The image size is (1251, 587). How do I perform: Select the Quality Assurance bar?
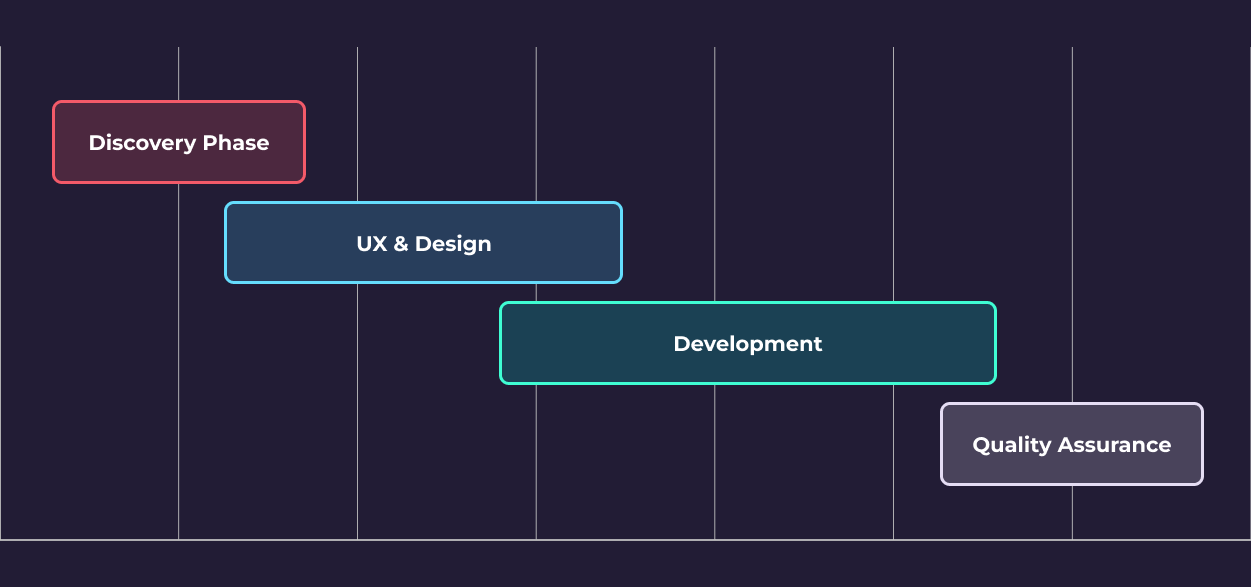tap(1072, 444)
